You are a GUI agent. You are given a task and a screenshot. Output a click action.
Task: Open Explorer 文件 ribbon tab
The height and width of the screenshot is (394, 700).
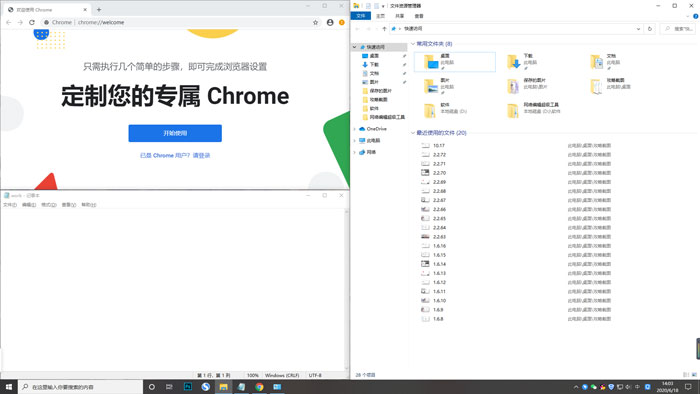click(x=361, y=16)
